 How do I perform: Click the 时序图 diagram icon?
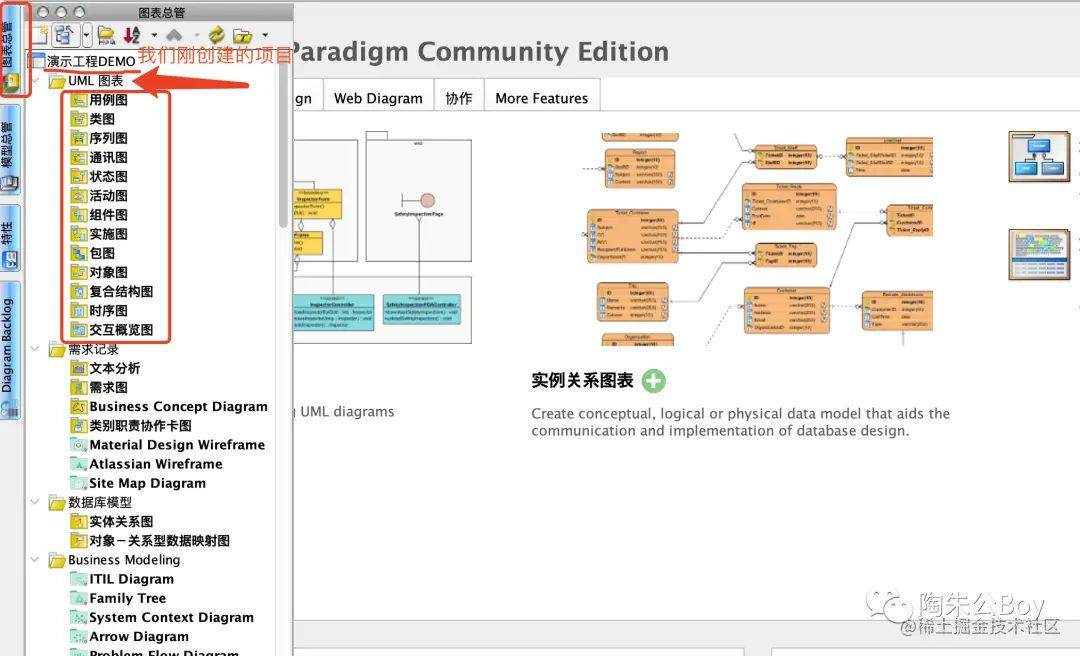tap(79, 311)
